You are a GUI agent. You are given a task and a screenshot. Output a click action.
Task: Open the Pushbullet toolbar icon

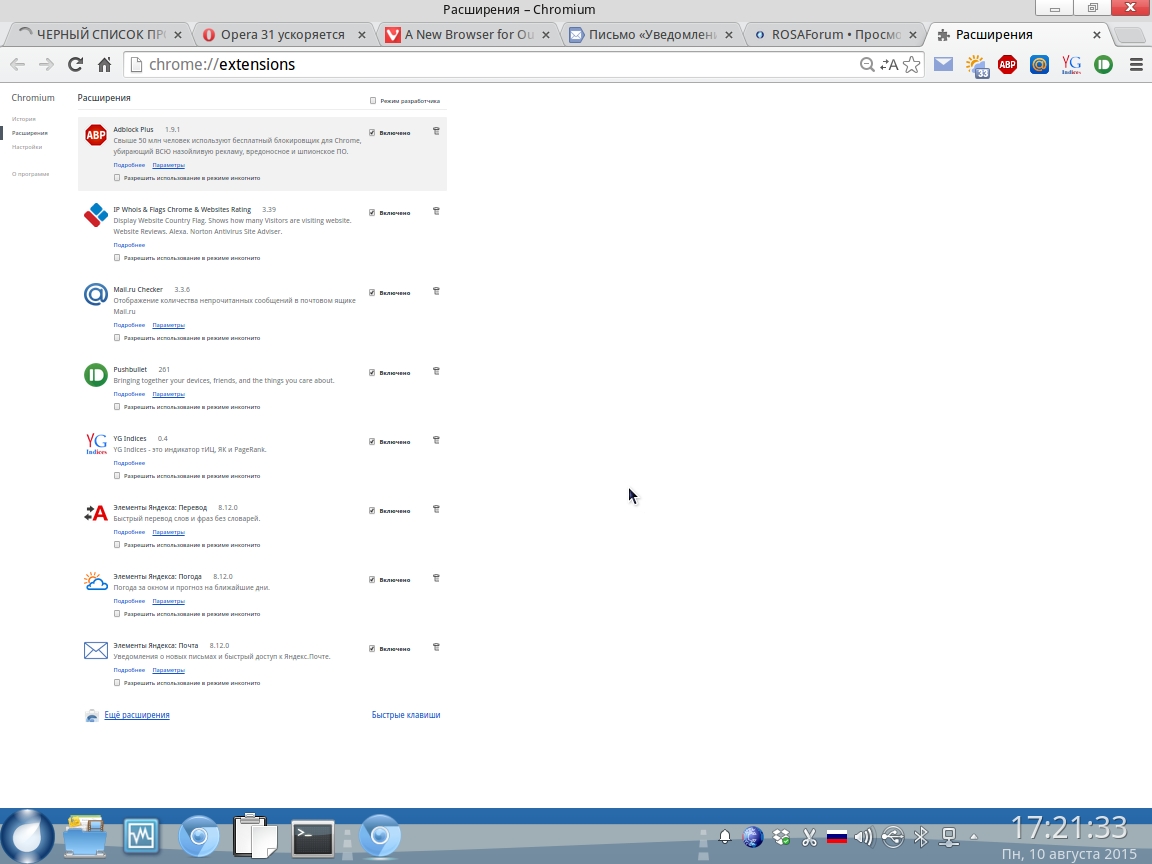[x=1104, y=65]
